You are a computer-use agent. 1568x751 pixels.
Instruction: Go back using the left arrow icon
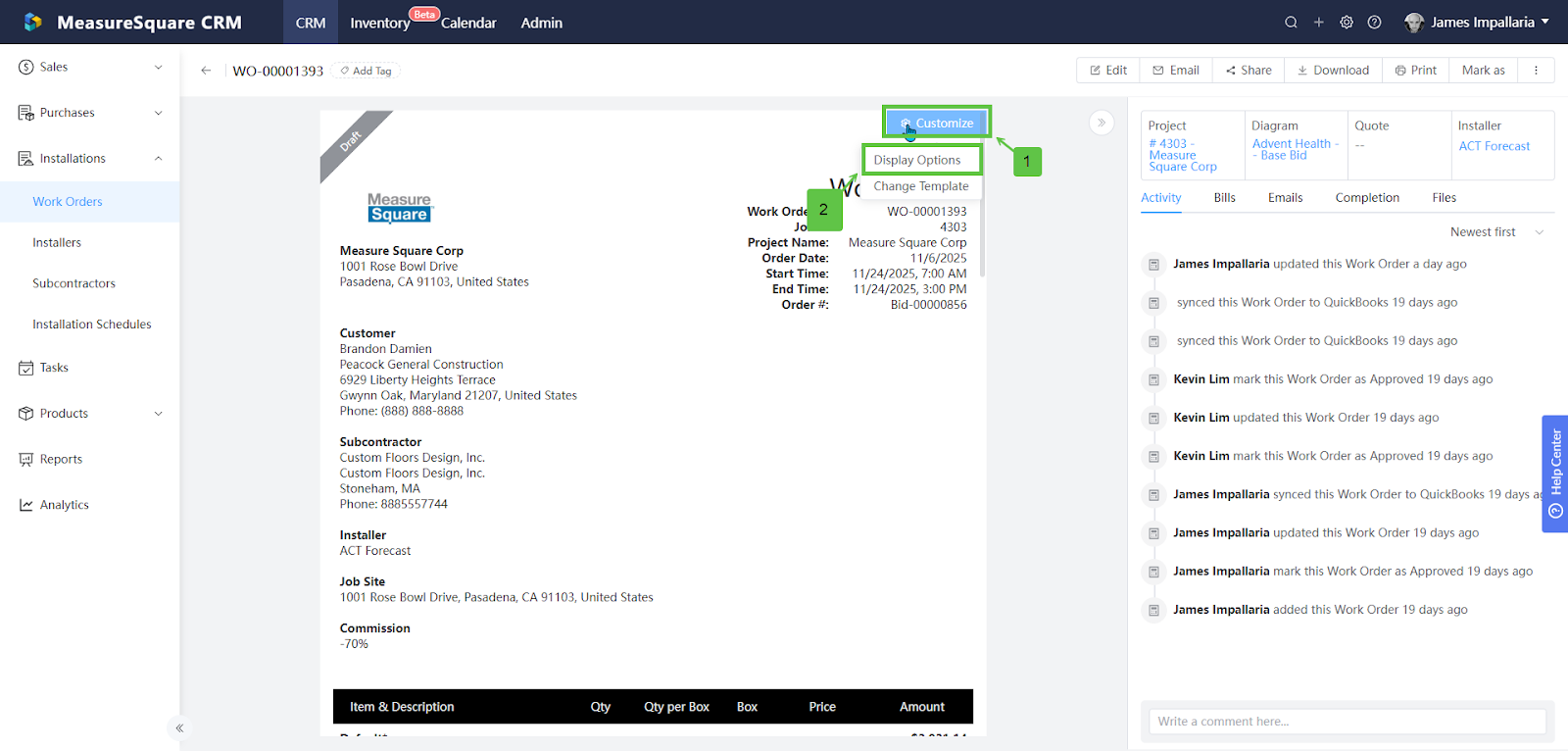pyautogui.click(x=206, y=71)
